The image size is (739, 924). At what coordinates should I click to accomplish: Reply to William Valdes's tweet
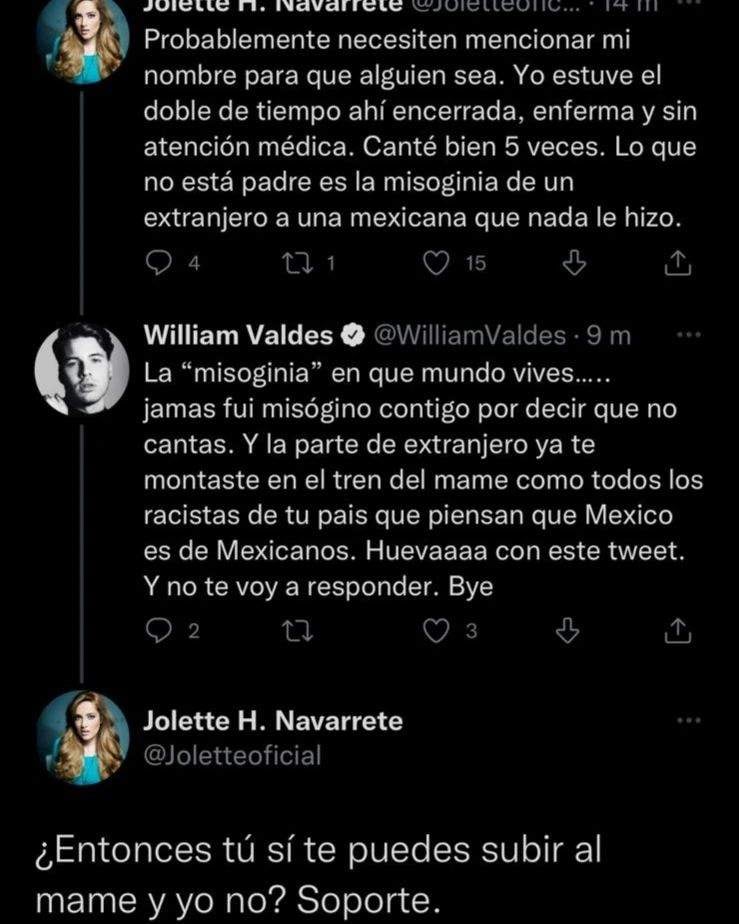click(x=160, y=630)
